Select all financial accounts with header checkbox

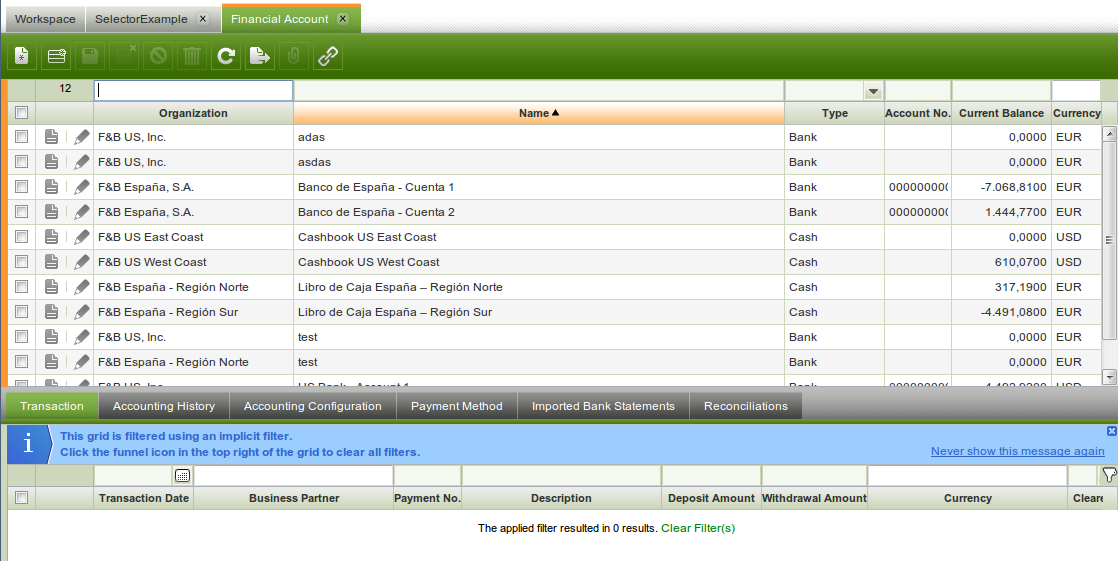21,113
